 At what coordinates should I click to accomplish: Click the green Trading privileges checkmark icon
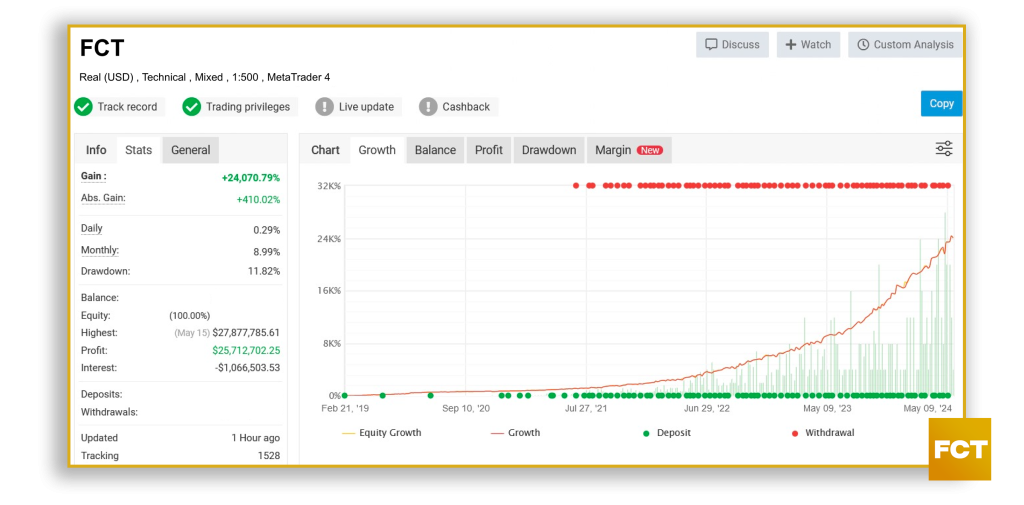pos(192,107)
